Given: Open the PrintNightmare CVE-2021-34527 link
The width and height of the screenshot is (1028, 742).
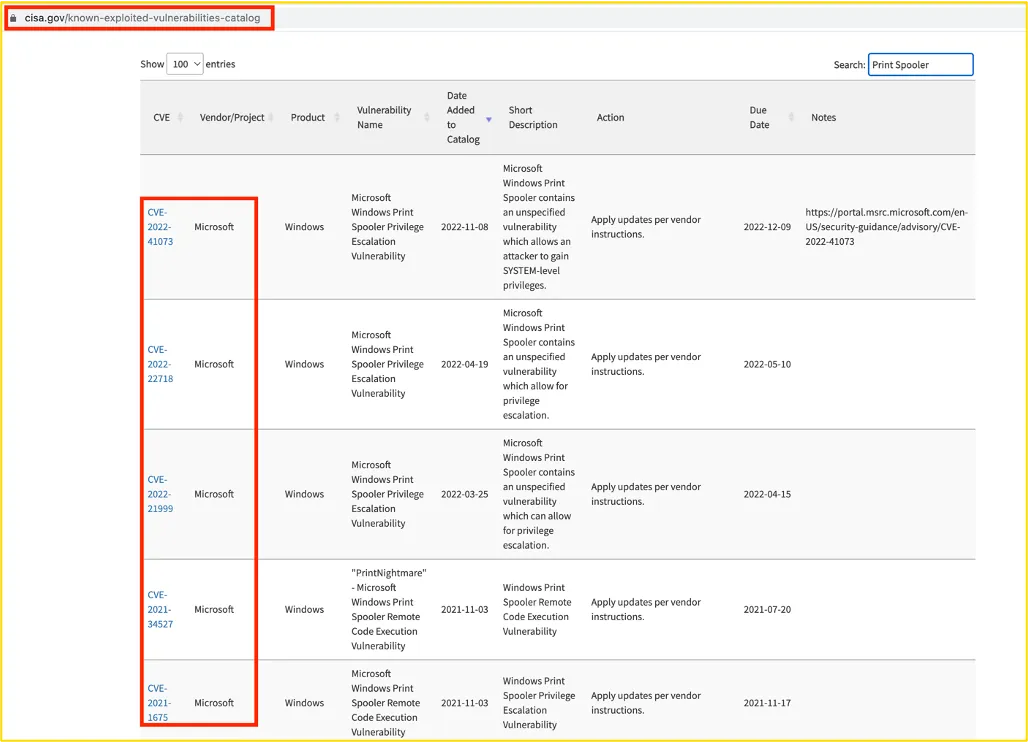Looking at the screenshot, I should pyautogui.click(x=160, y=609).
